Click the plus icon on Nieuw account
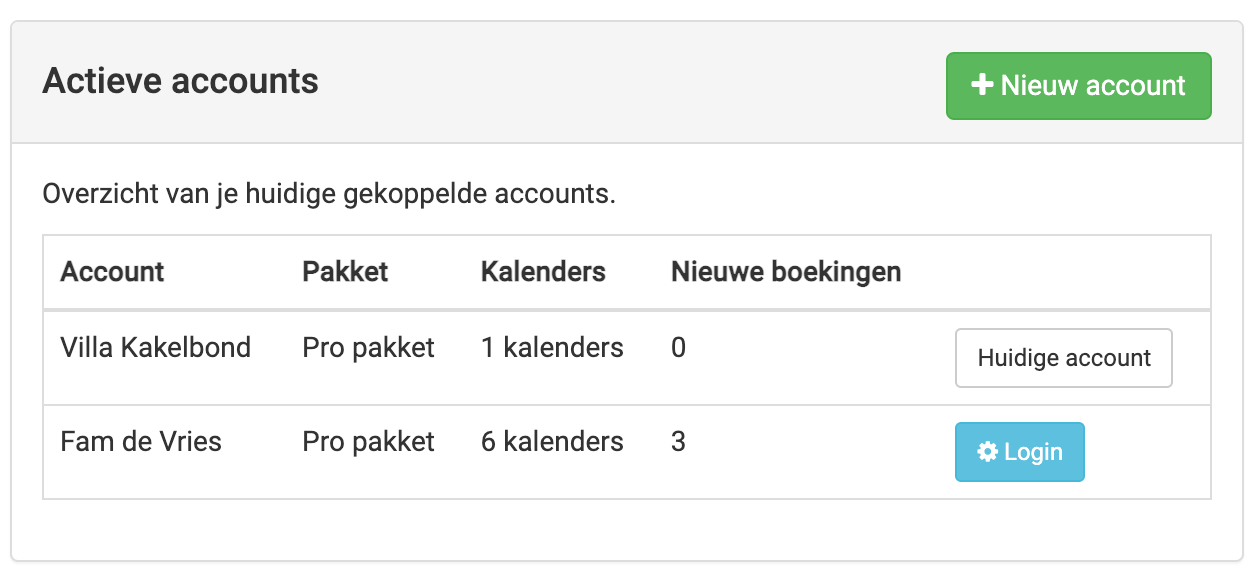The width and height of the screenshot is (1258, 576). pos(982,86)
